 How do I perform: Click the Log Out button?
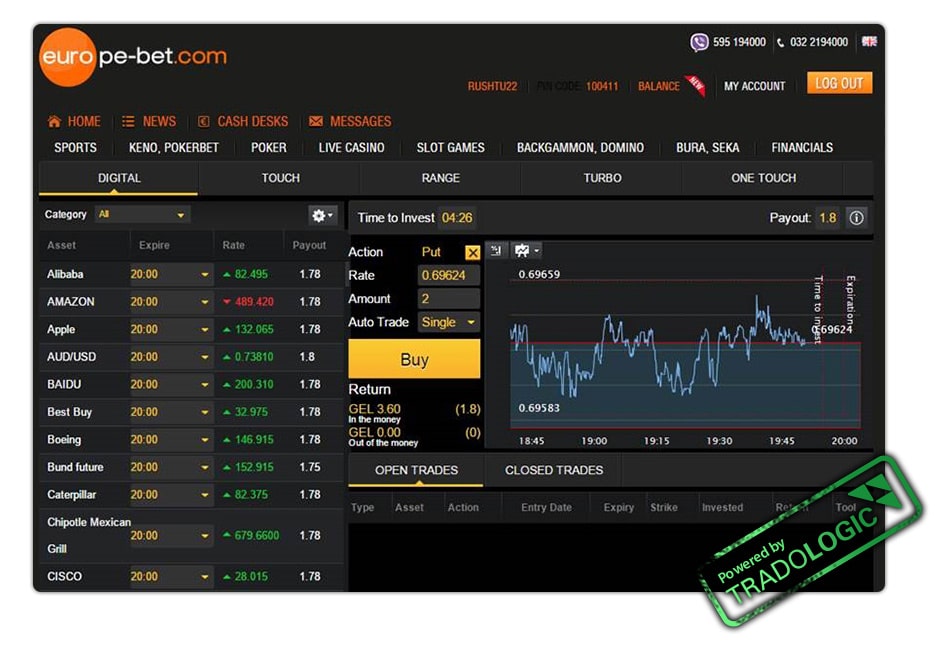pos(839,83)
